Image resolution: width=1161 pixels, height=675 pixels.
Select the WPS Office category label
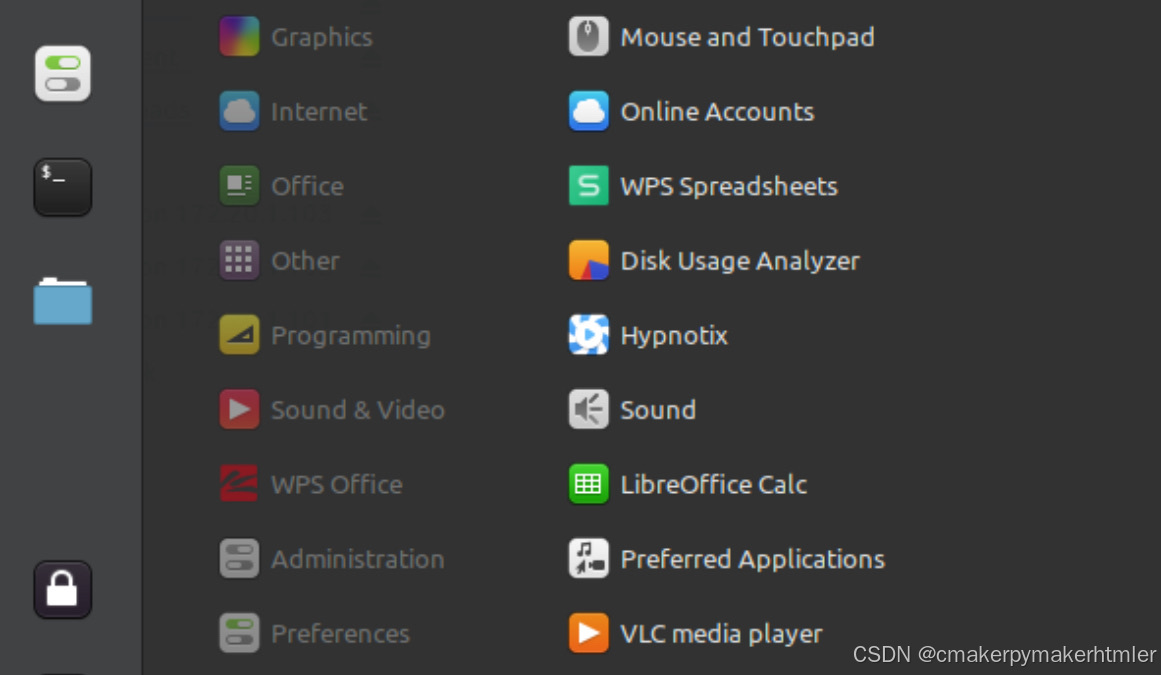337,485
